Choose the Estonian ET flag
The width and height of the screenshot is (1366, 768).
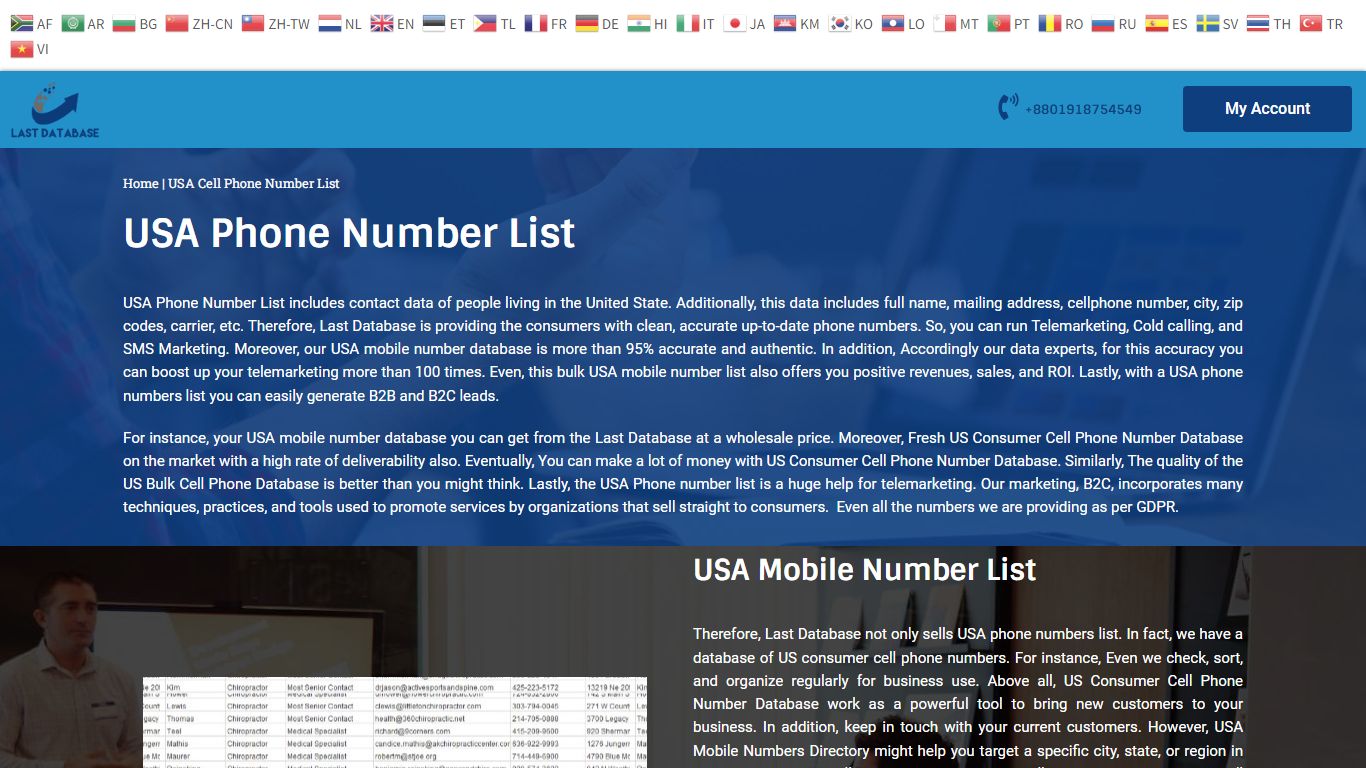click(444, 24)
